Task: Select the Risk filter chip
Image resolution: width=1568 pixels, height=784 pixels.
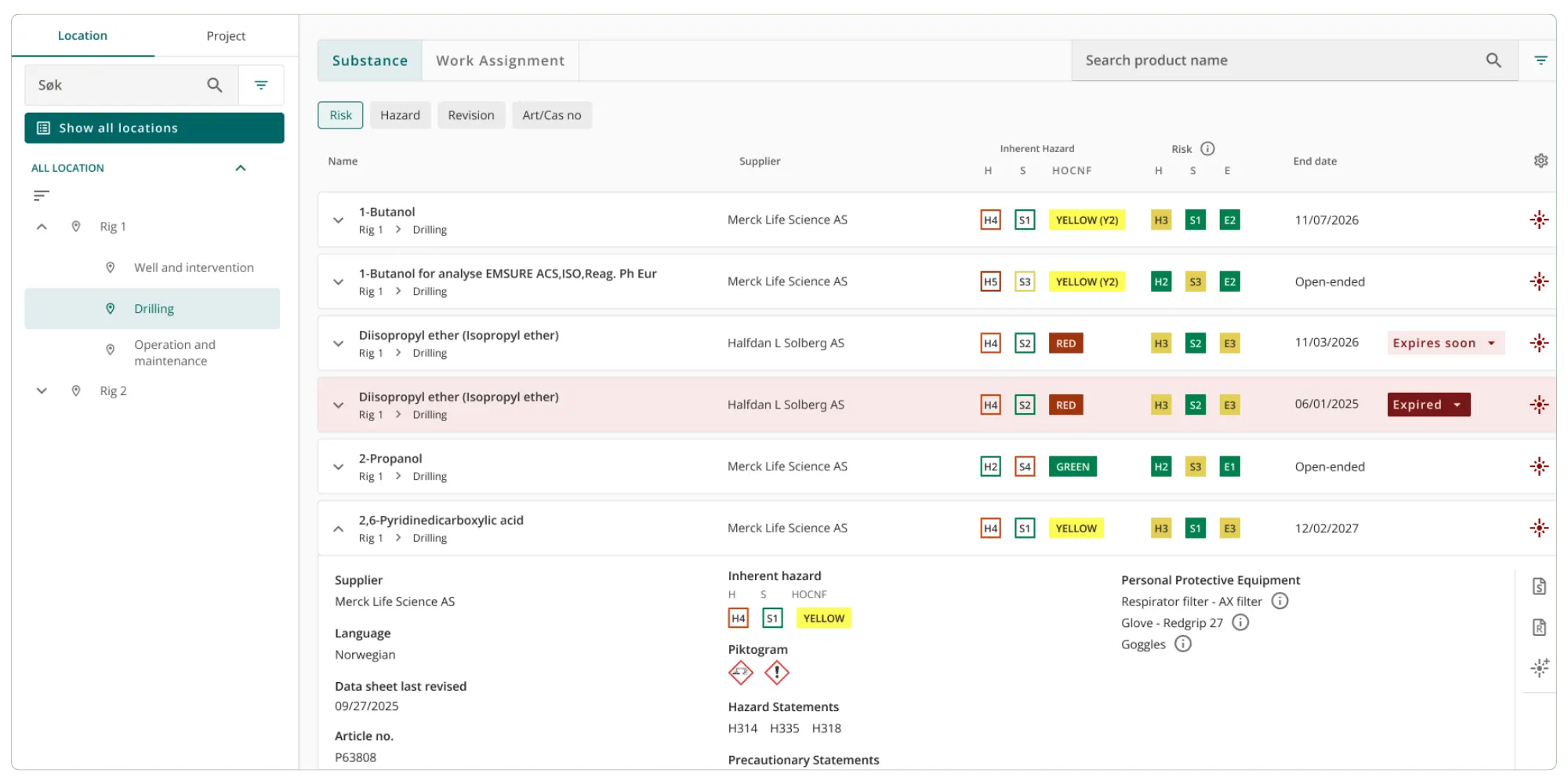Action: [340, 115]
